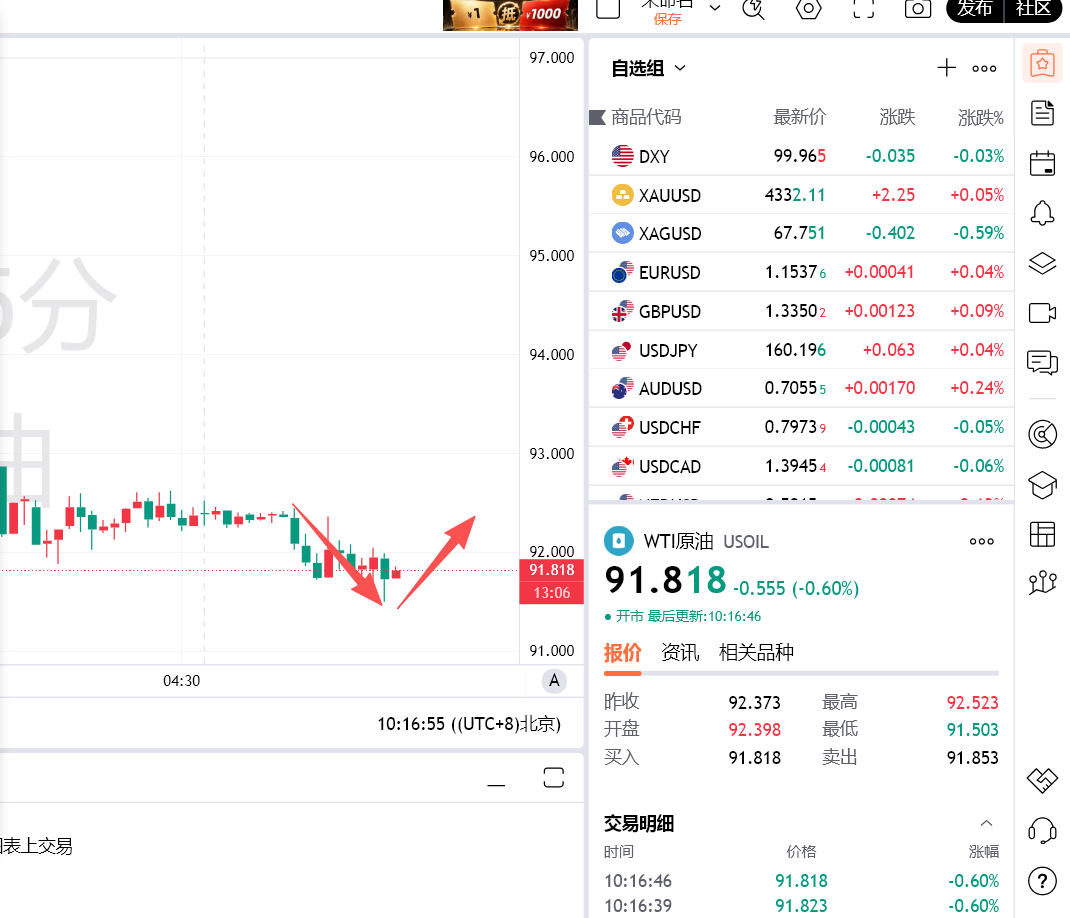
Task: Add symbol to watchlist with plus icon
Action: pyautogui.click(x=946, y=68)
